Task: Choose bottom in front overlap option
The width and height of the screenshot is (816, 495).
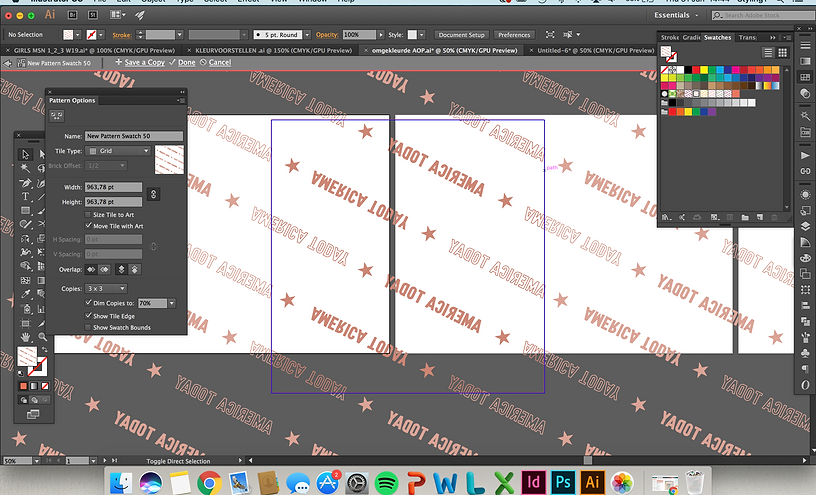Action: click(x=134, y=269)
